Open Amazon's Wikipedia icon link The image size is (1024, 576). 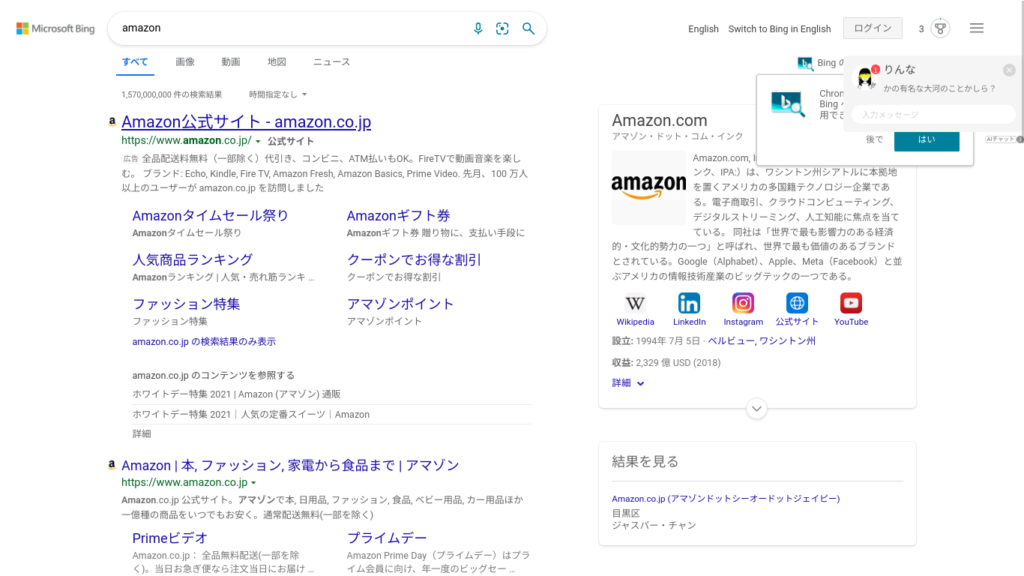pos(635,304)
